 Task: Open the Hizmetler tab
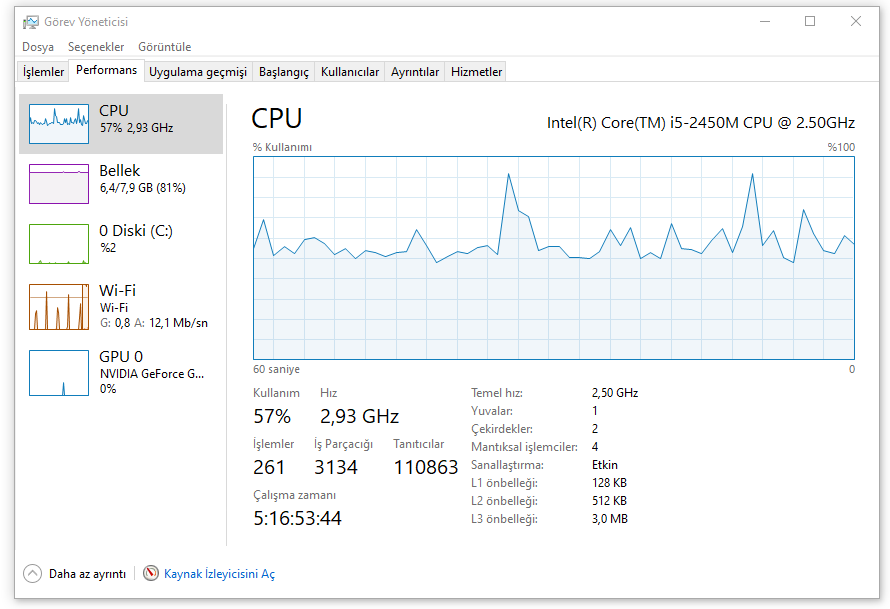[x=476, y=72]
